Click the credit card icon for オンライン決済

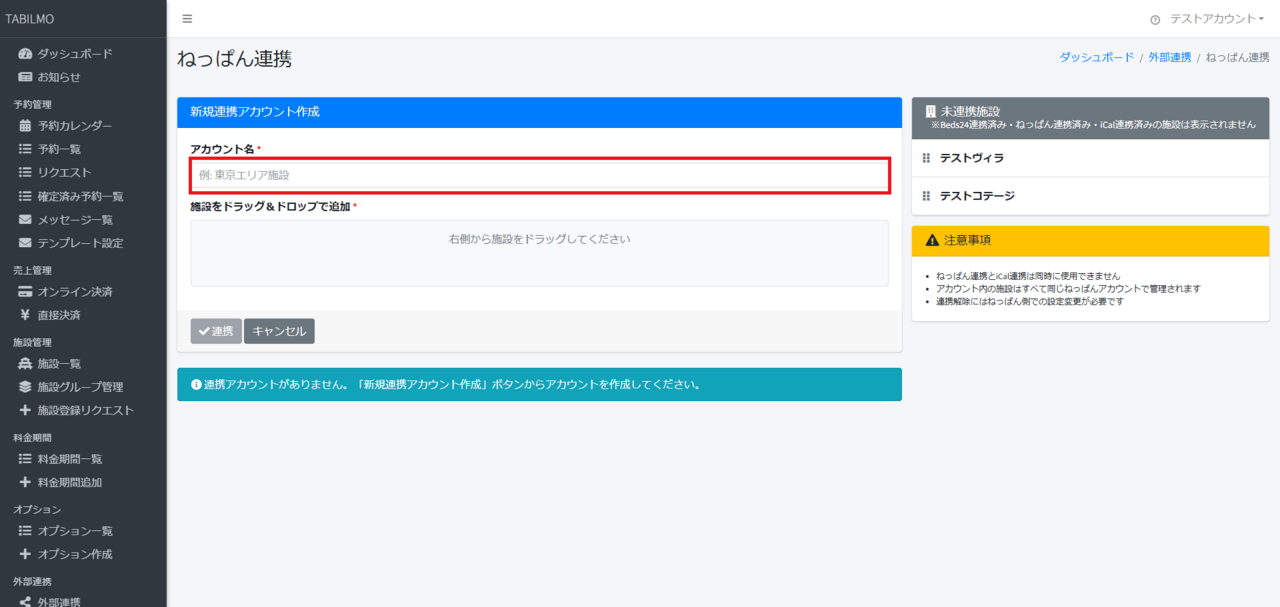click(25, 292)
